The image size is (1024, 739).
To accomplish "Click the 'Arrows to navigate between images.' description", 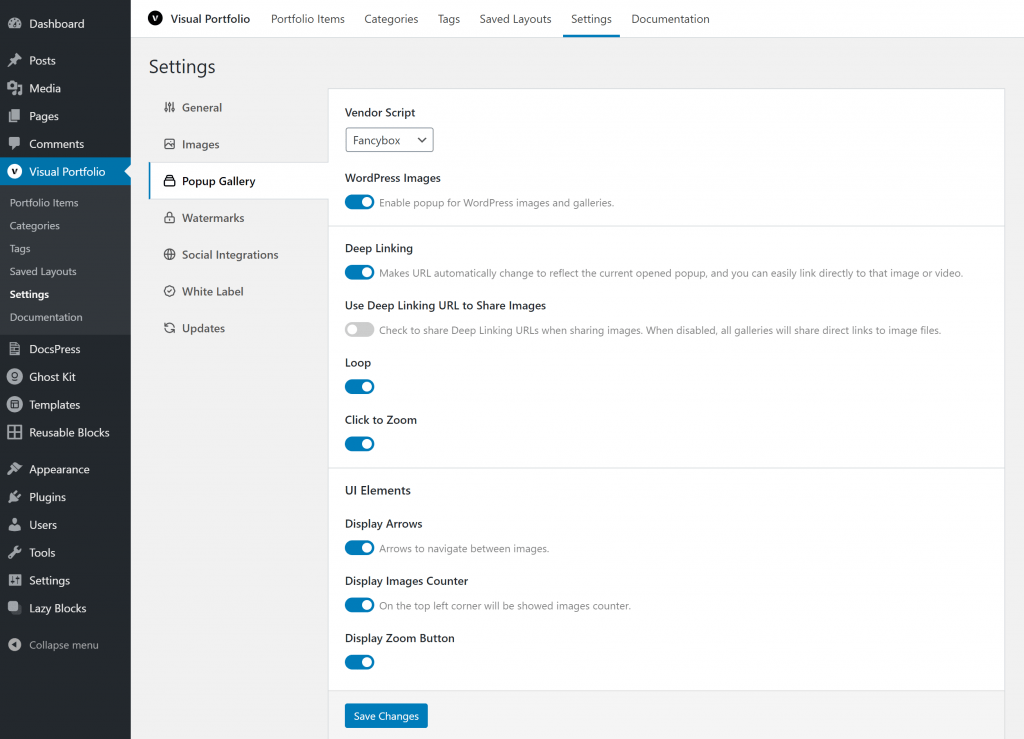I will [x=464, y=548].
